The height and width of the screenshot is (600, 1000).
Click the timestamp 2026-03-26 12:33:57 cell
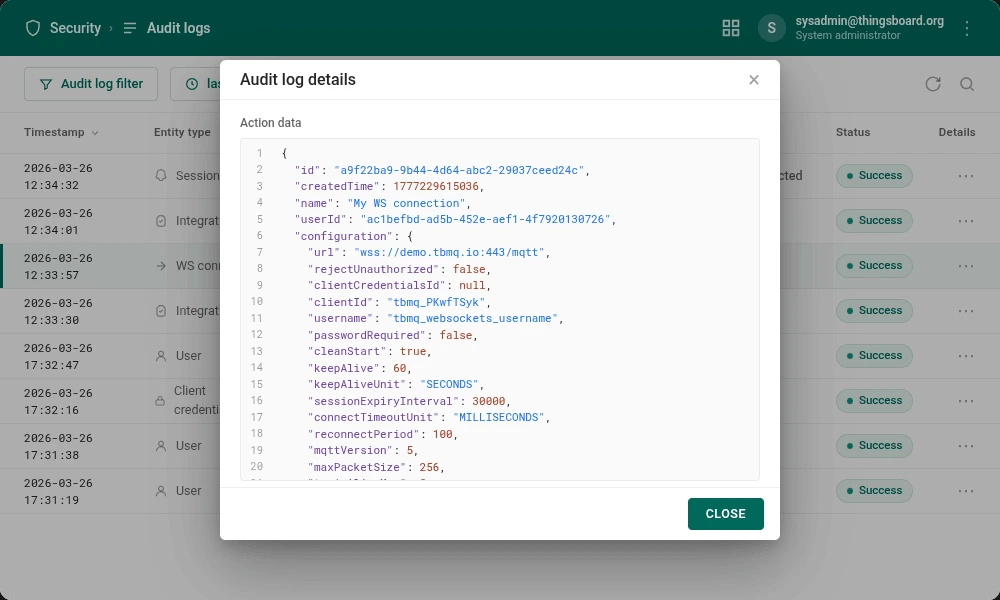pos(58,267)
